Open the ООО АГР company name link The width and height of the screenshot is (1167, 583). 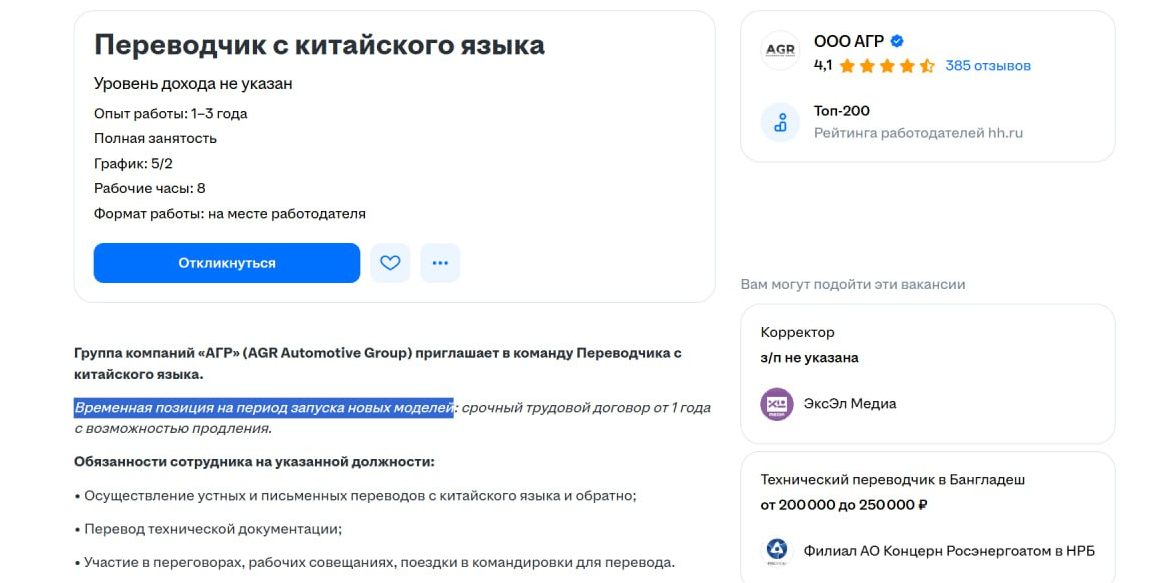click(x=849, y=42)
